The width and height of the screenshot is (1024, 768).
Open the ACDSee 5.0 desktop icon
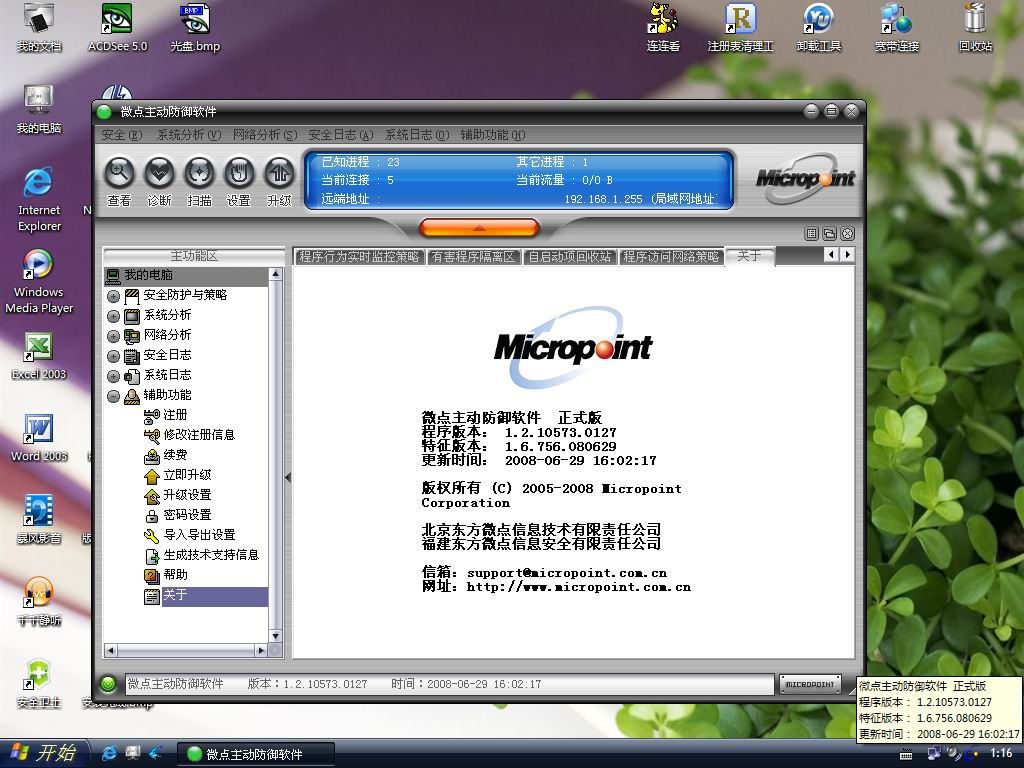coord(118,28)
